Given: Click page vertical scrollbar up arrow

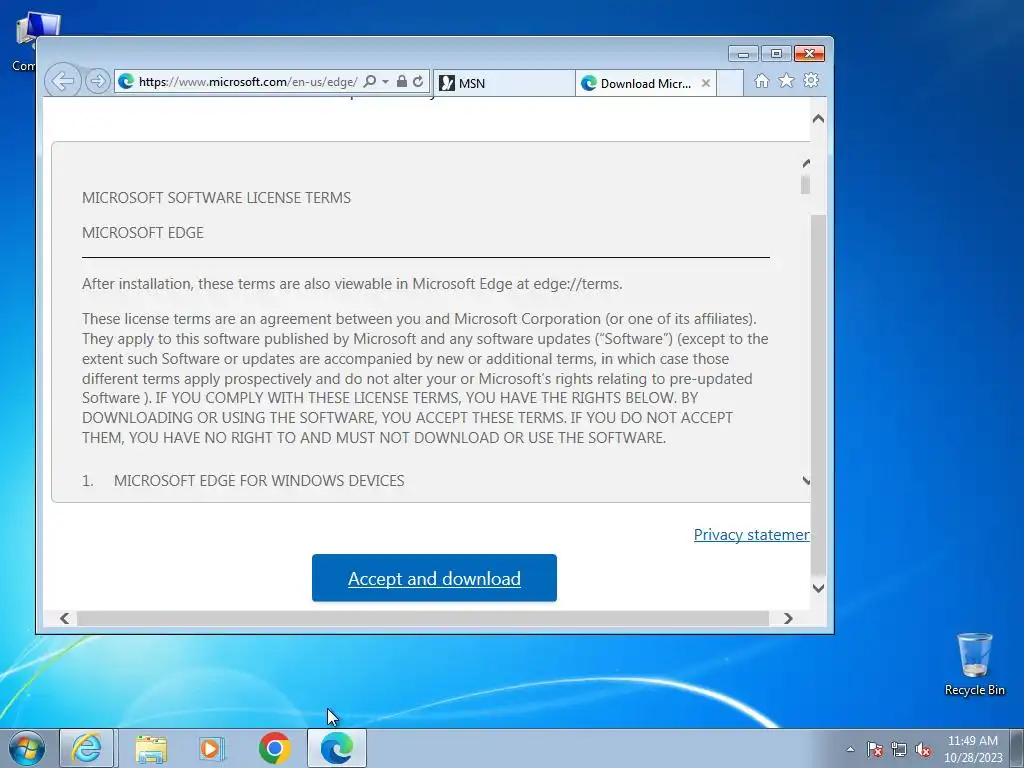Looking at the screenshot, I should [818, 119].
